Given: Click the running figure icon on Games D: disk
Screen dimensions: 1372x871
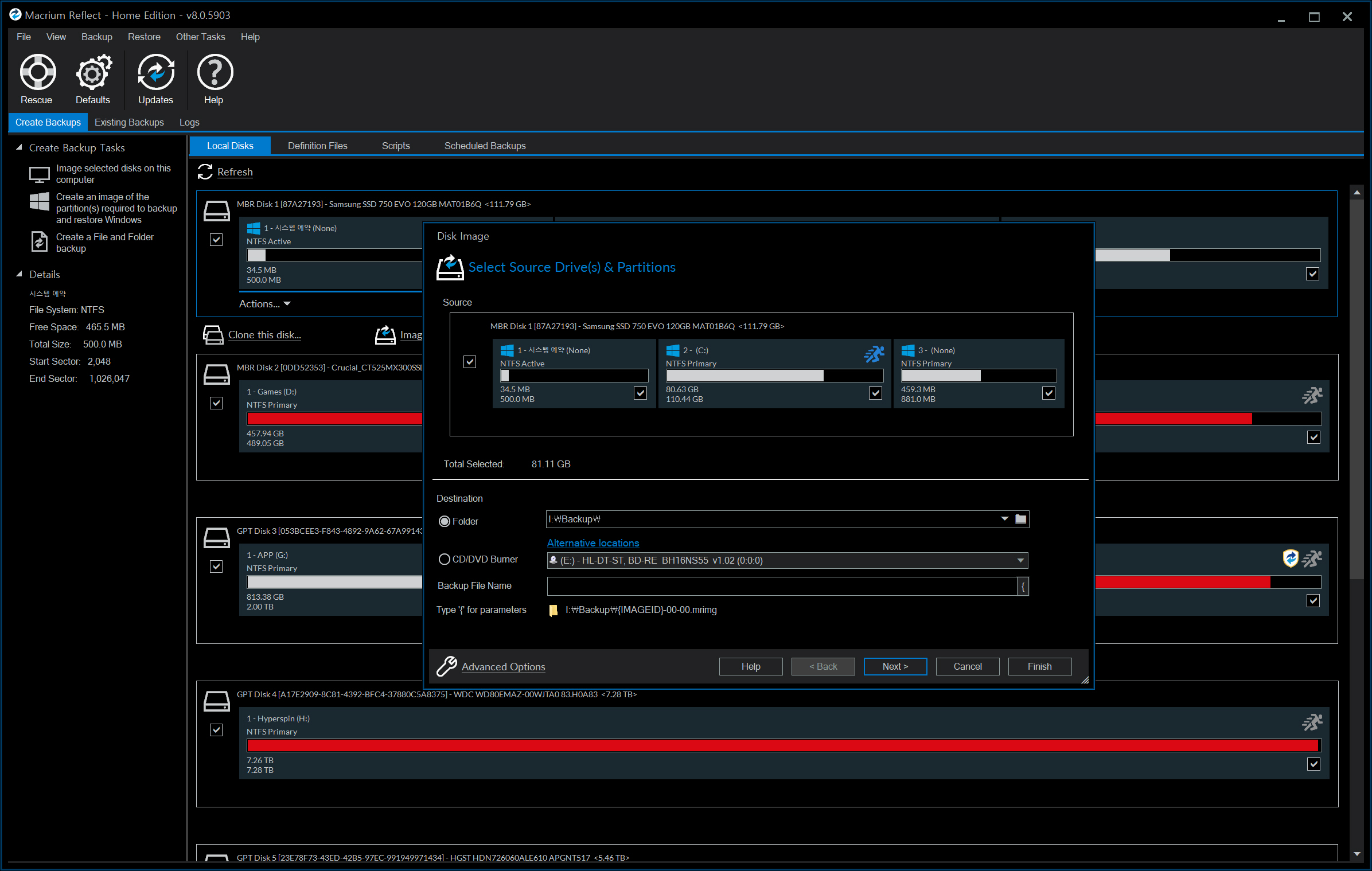Looking at the screenshot, I should tap(1312, 396).
